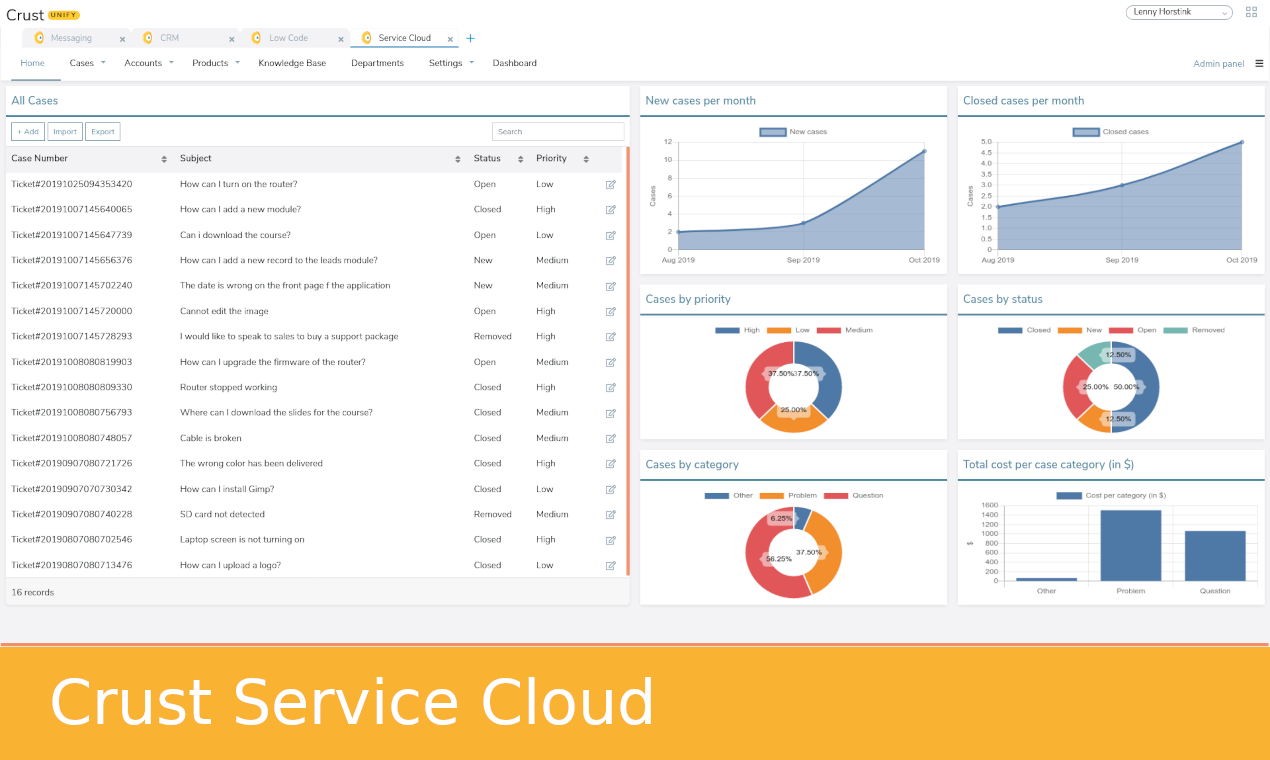The height and width of the screenshot is (760, 1270).
Task: Click the Export button
Action: pyautogui.click(x=103, y=131)
